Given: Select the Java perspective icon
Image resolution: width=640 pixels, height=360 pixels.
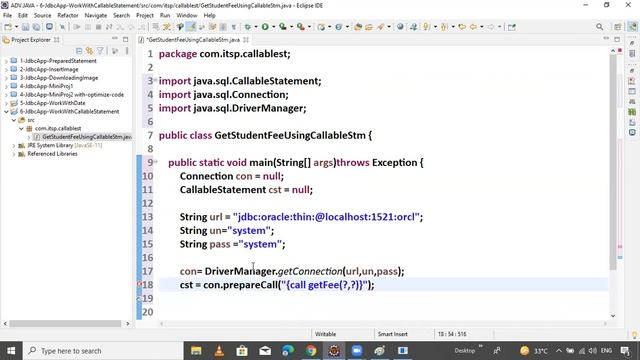Looking at the screenshot, I should (x=632, y=27).
